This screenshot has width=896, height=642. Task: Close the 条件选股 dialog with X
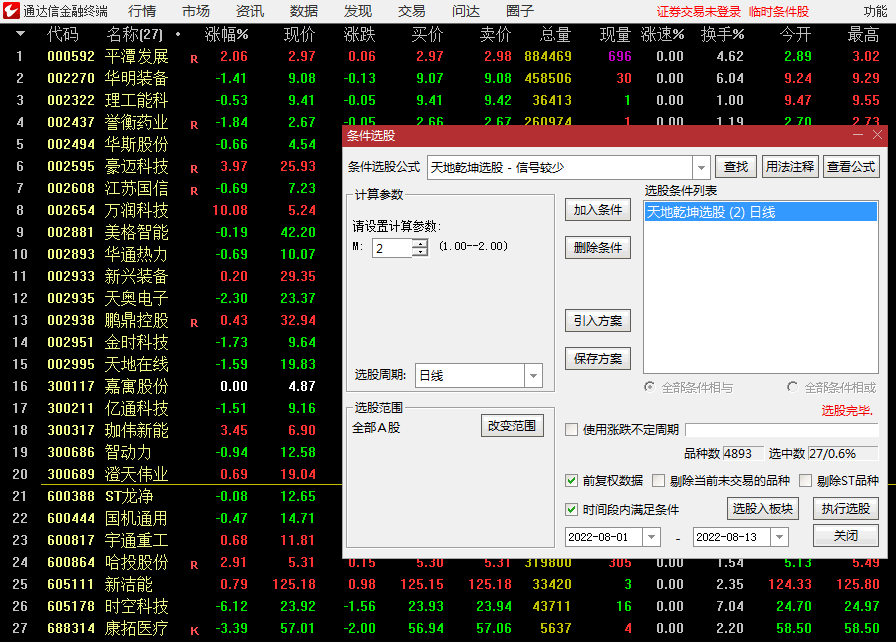pos(878,135)
